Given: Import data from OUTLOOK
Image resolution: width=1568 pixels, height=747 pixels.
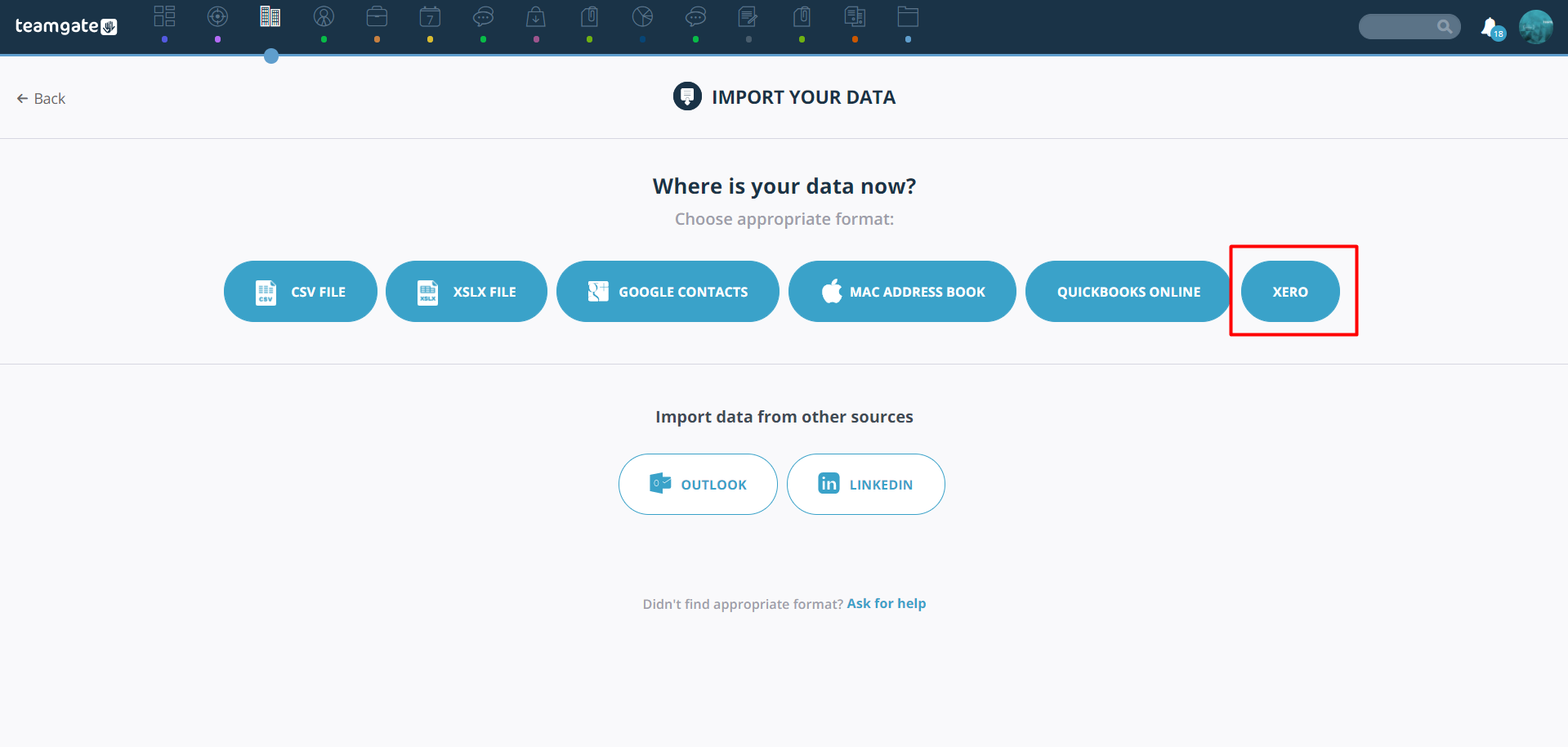Looking at the screenshot, I should (698, 484).
